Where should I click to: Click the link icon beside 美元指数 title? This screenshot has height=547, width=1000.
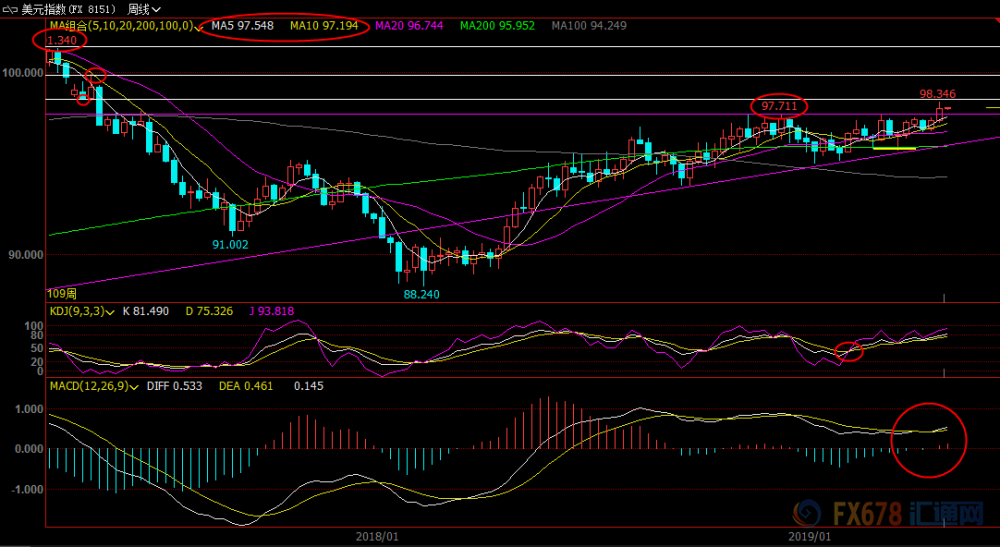11,10
